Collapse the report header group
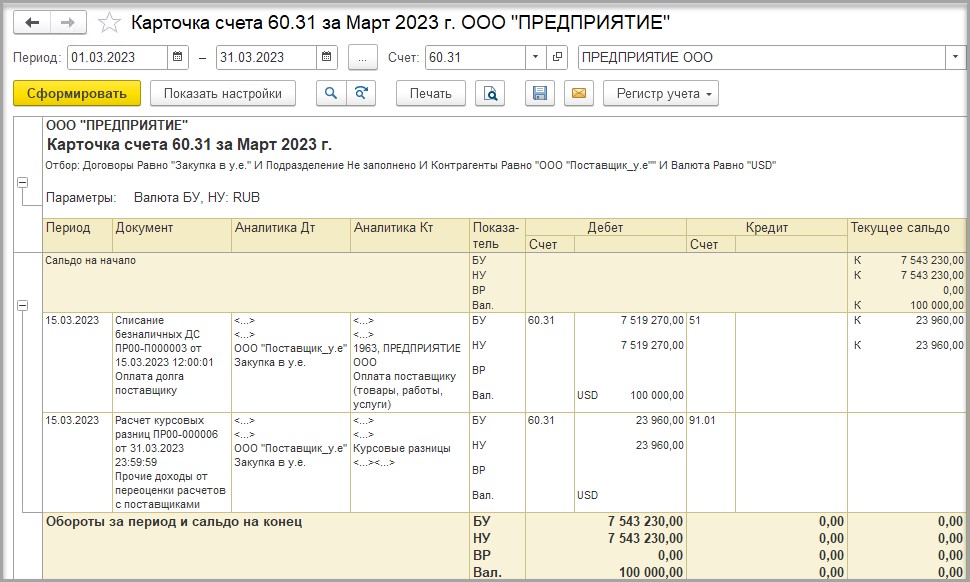This screenshot has height=582, width=970. pyautogui.click(x=21, y=182)
